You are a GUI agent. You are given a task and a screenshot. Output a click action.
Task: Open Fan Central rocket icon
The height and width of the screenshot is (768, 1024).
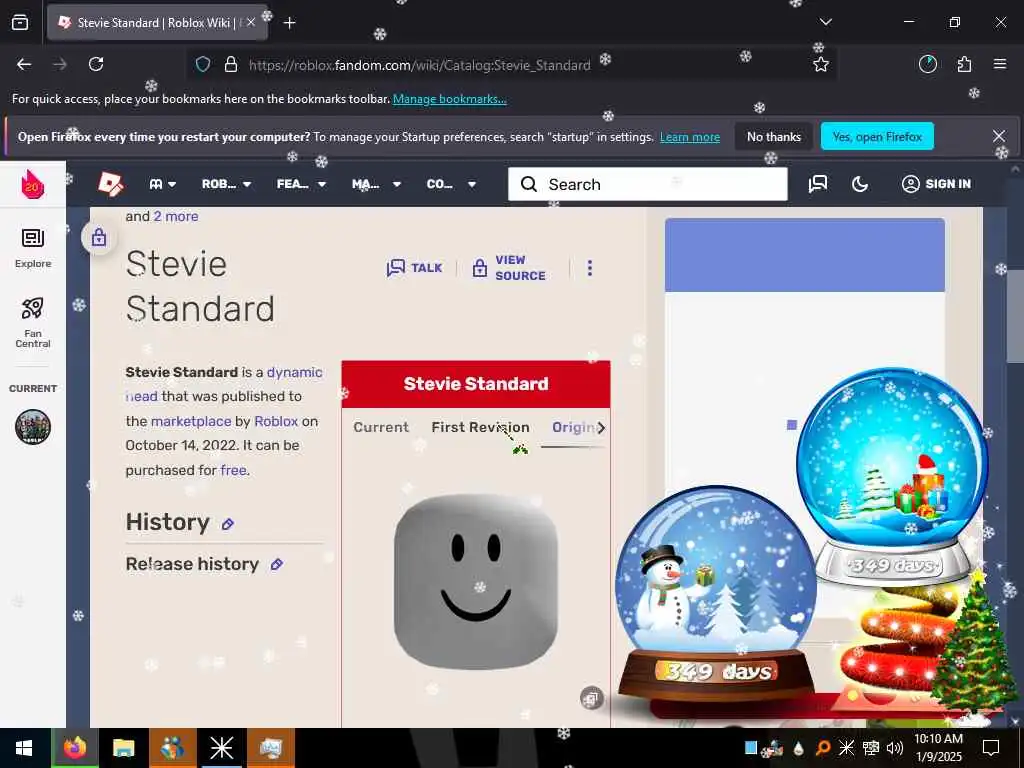33,322
